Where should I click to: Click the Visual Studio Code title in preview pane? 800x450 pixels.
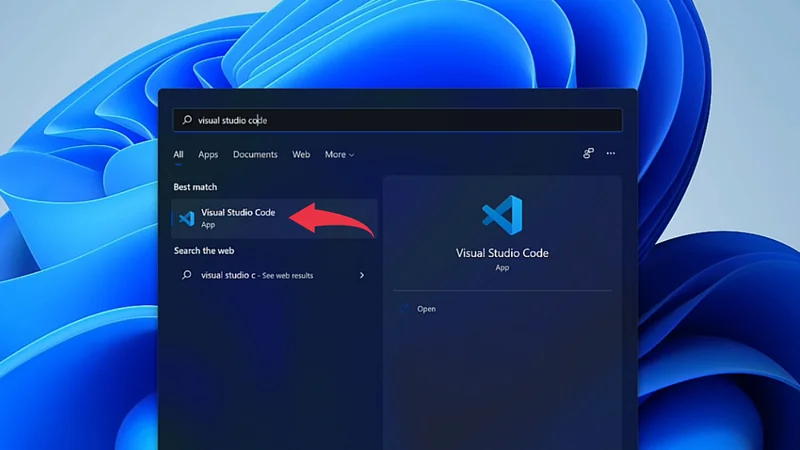502,253
